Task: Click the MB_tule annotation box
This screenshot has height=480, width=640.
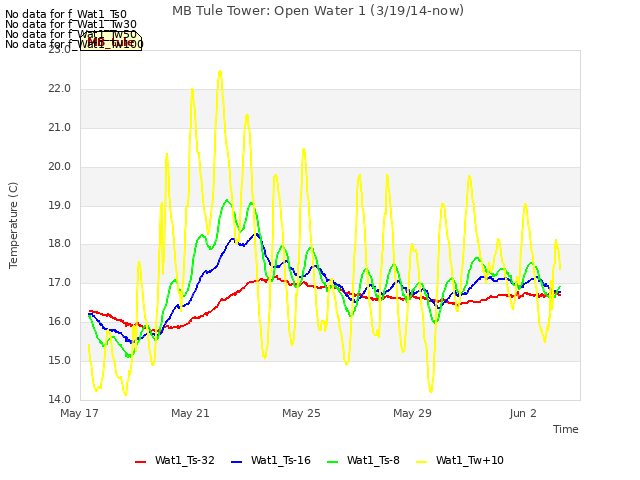Action: pos(111,42)
